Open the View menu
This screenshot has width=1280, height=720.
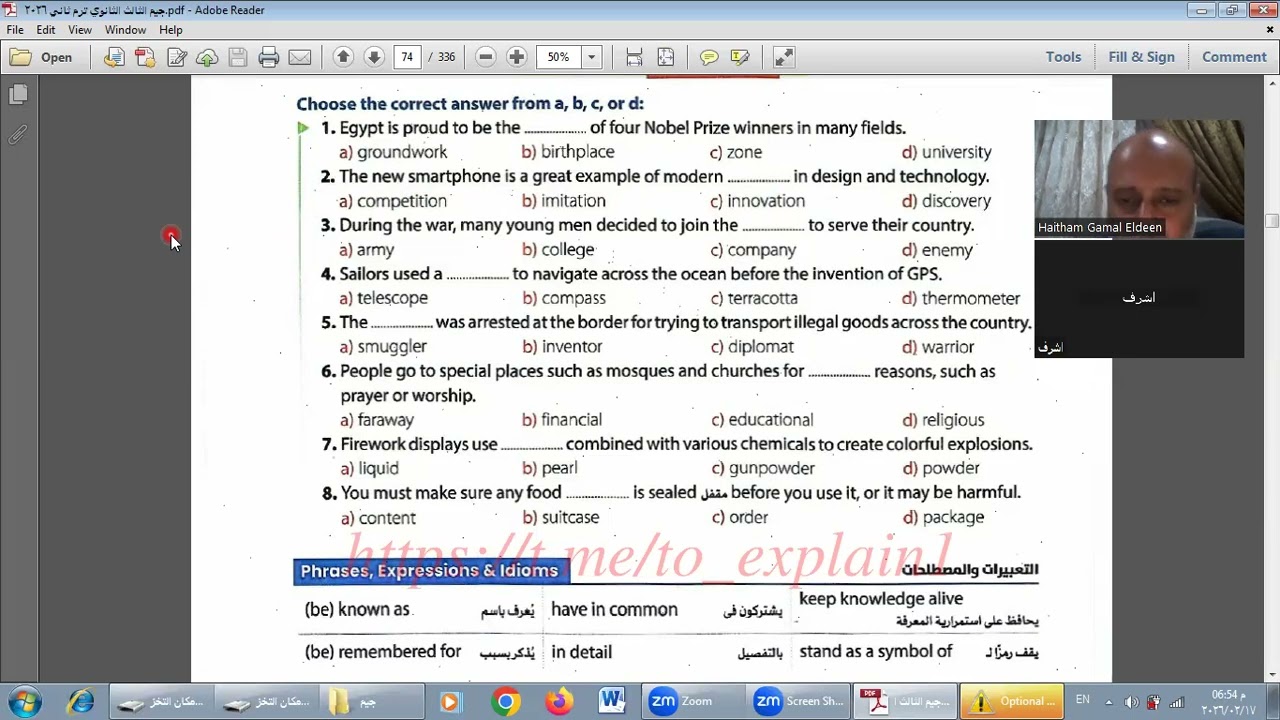tap(80, 30)
